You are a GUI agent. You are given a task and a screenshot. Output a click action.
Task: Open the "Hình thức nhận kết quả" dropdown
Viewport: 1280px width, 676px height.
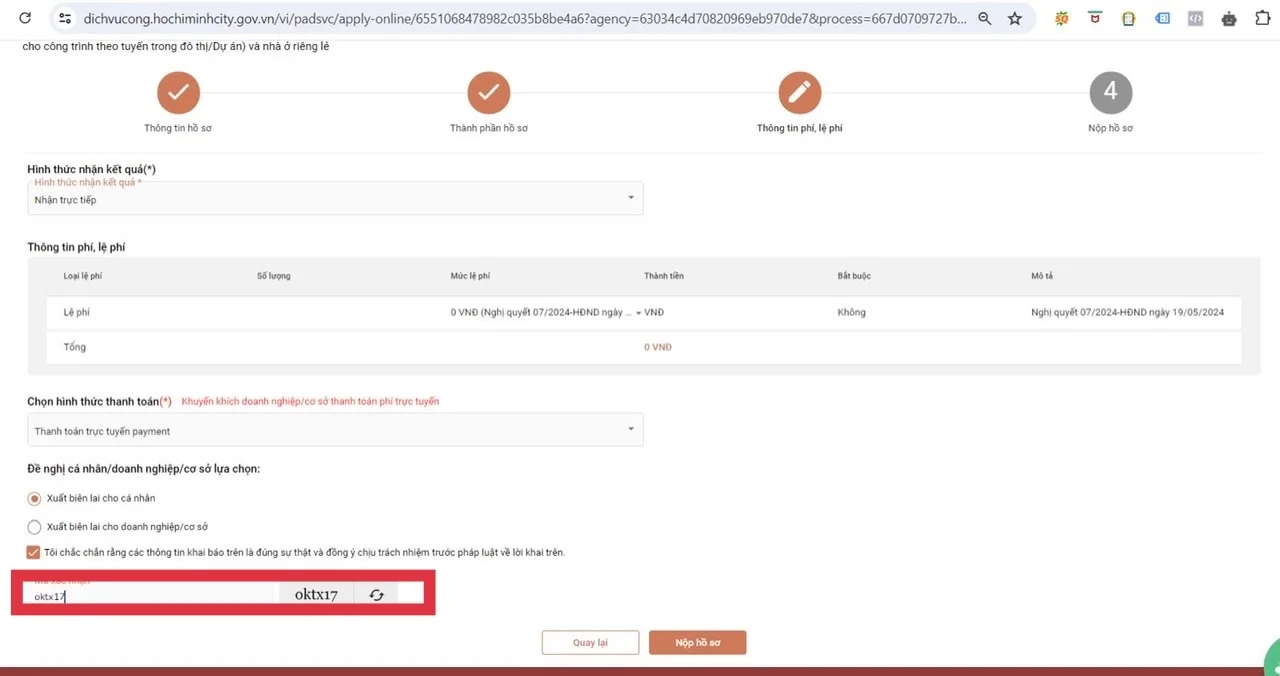(335, 199)
